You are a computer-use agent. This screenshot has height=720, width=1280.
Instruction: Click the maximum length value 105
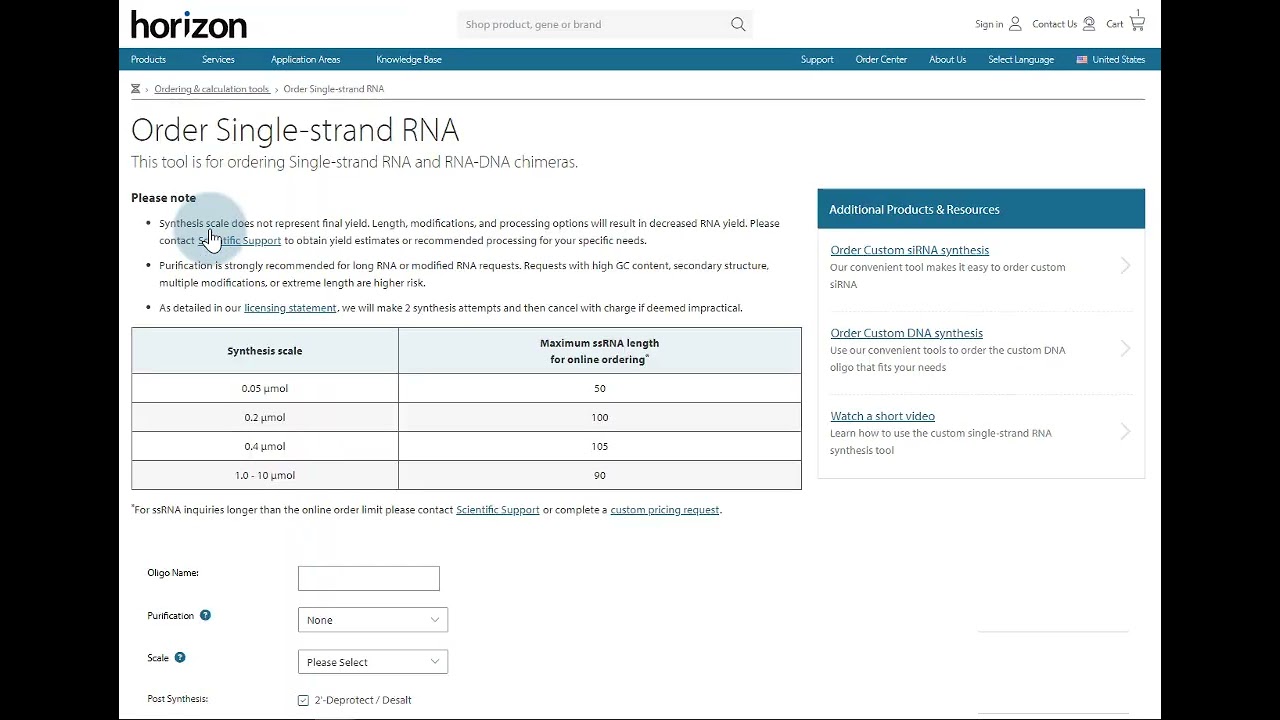(x=600, y=446)
